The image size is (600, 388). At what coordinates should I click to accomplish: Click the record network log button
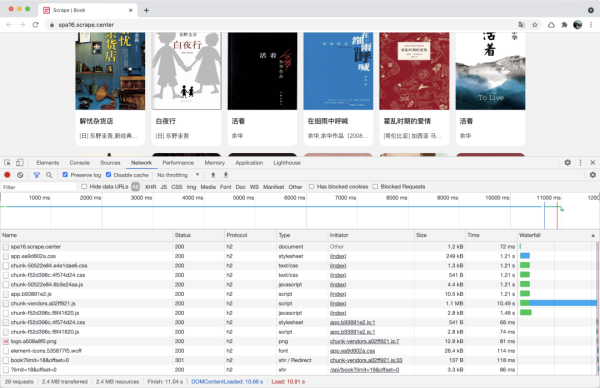pyautogui.click(x=7, y=175)
